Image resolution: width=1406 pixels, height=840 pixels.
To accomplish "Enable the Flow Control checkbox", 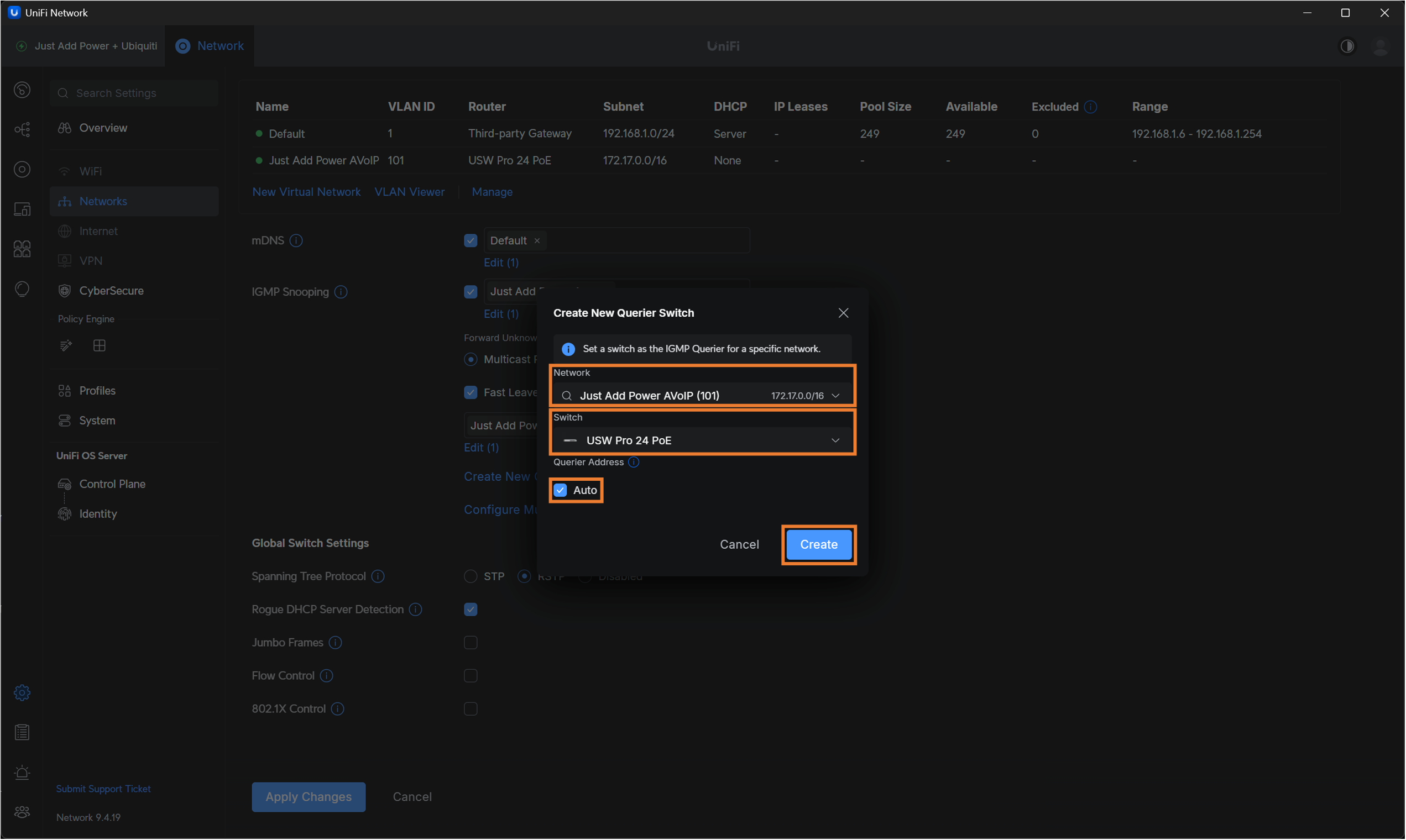I will (x=470, y=676).
